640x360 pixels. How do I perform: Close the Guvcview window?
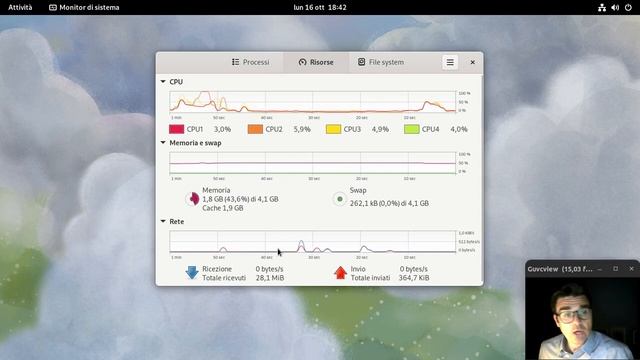click(631, 269)
